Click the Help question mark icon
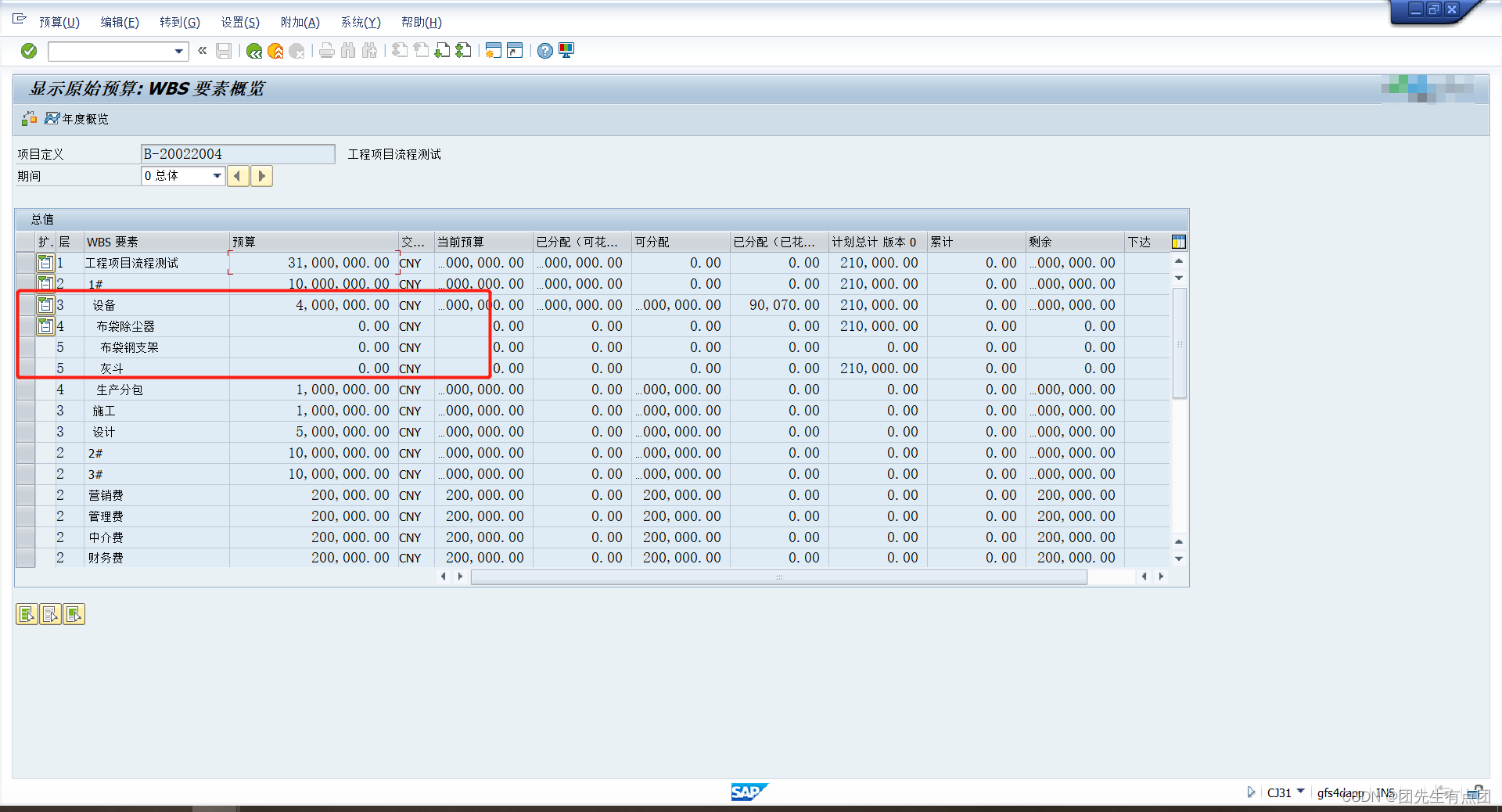The image size is (1502, 812). coord(544,51)
